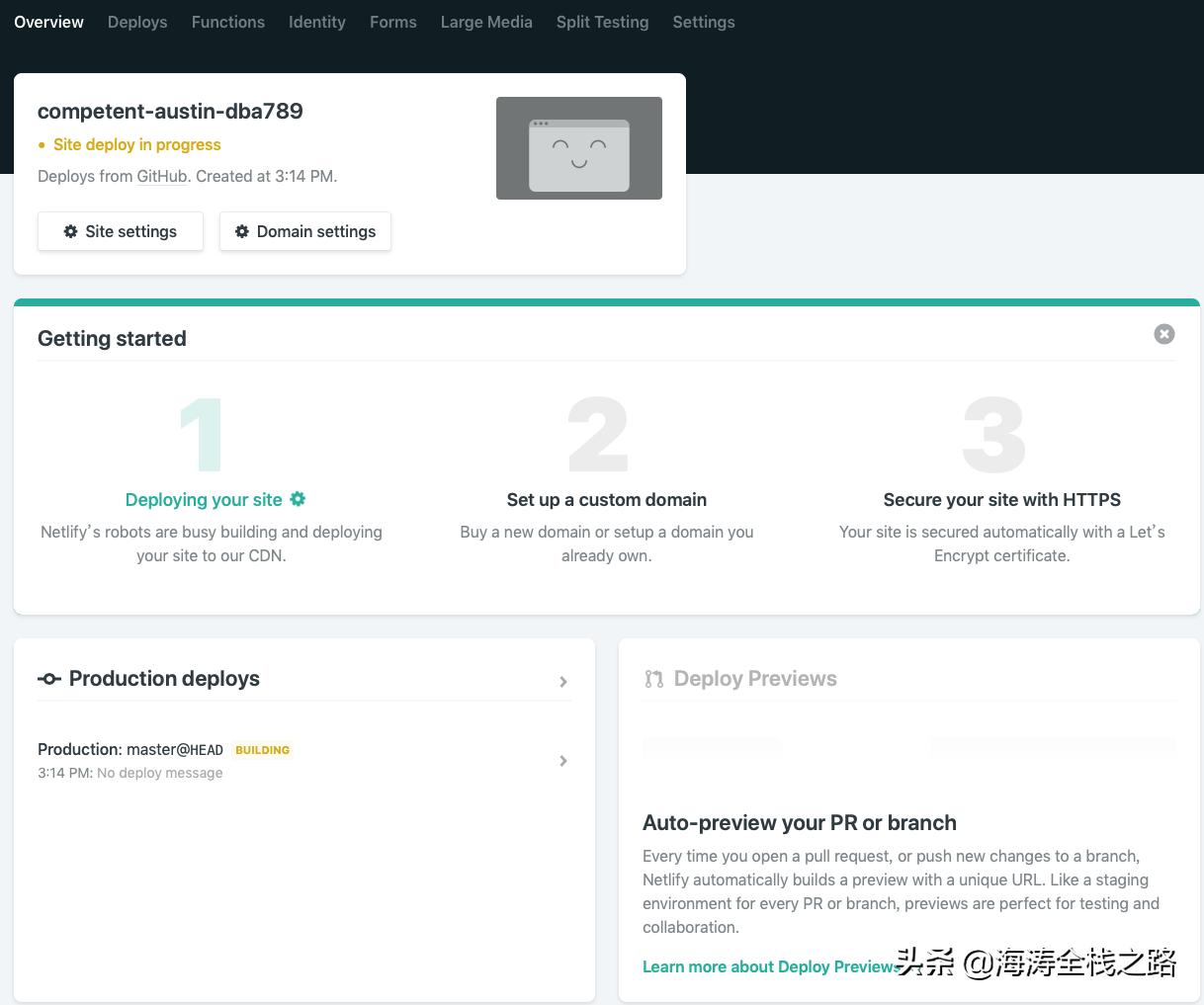Click the pull request icon beside Deploy Previews
This screenshot has height=1005, width=1204.
[653, 678]
